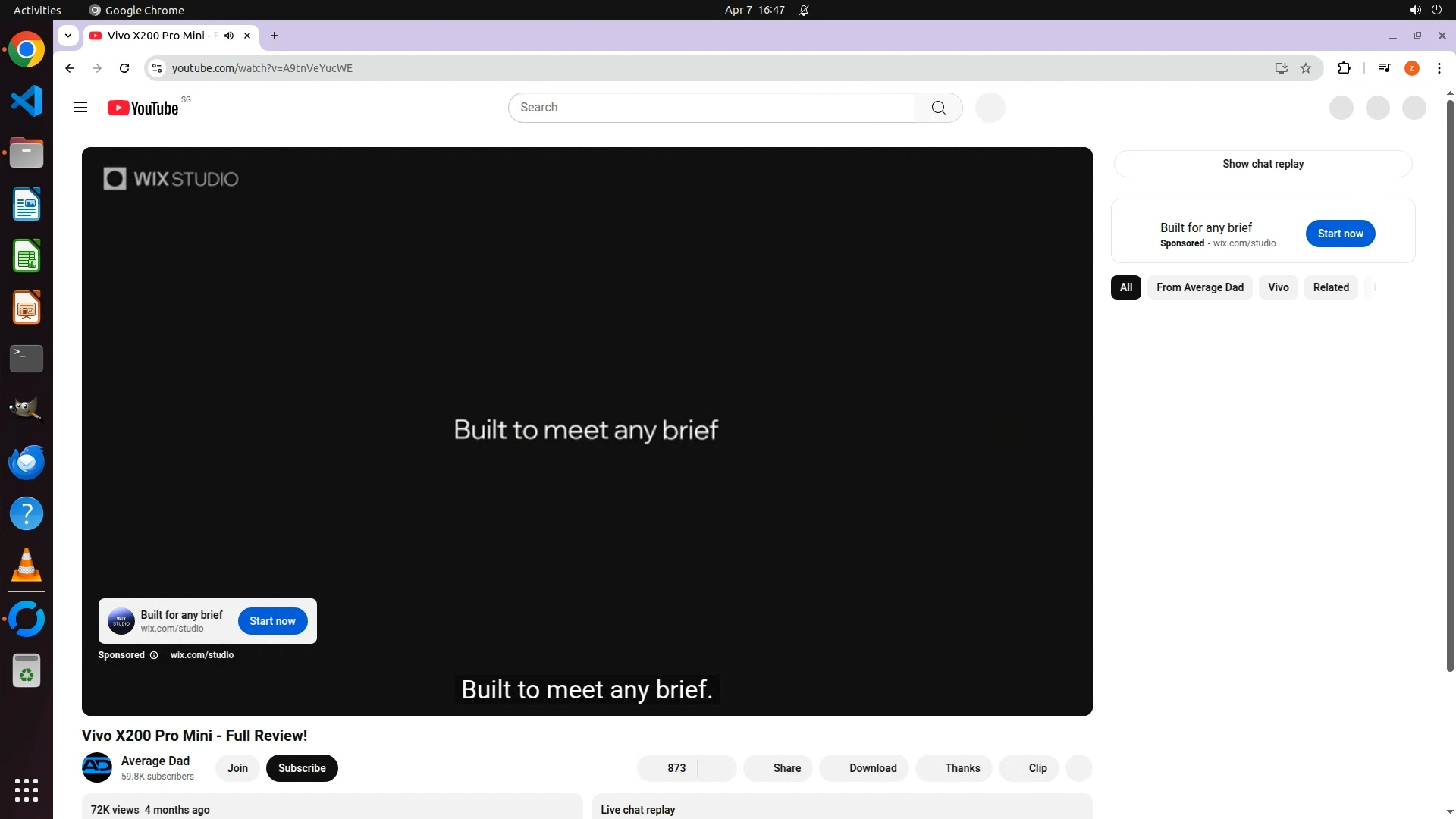
Task: Open the sponsored info circle icon
Action: [x=154, y=655]
